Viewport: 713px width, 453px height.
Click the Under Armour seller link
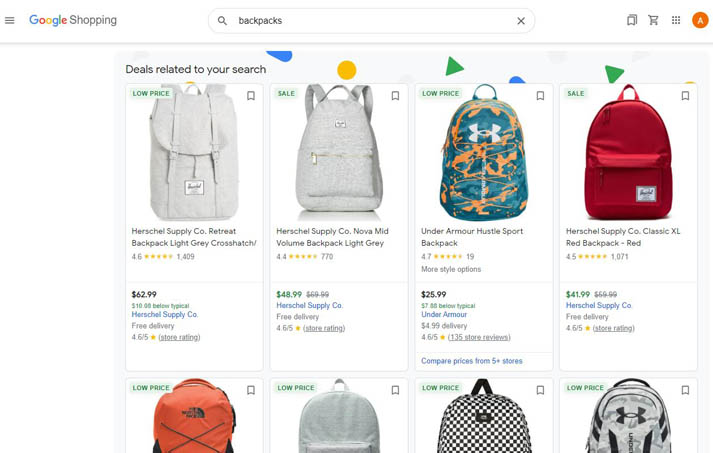point(444,314)
